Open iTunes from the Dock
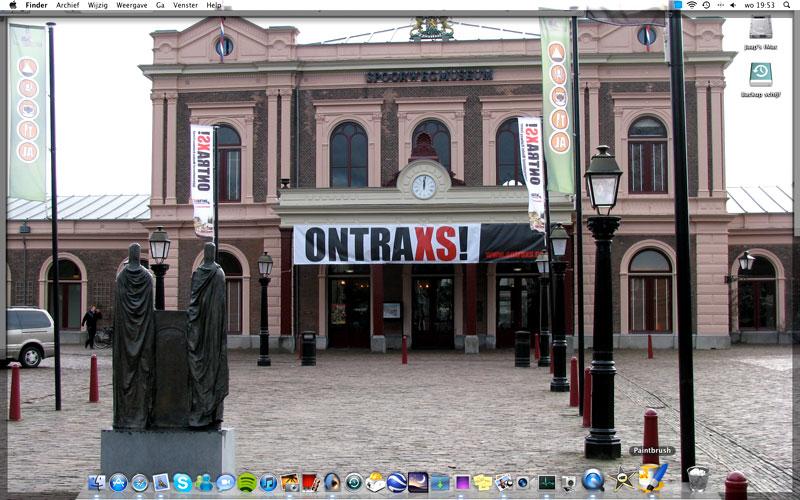The image size is (800, 500). (268, 482)
